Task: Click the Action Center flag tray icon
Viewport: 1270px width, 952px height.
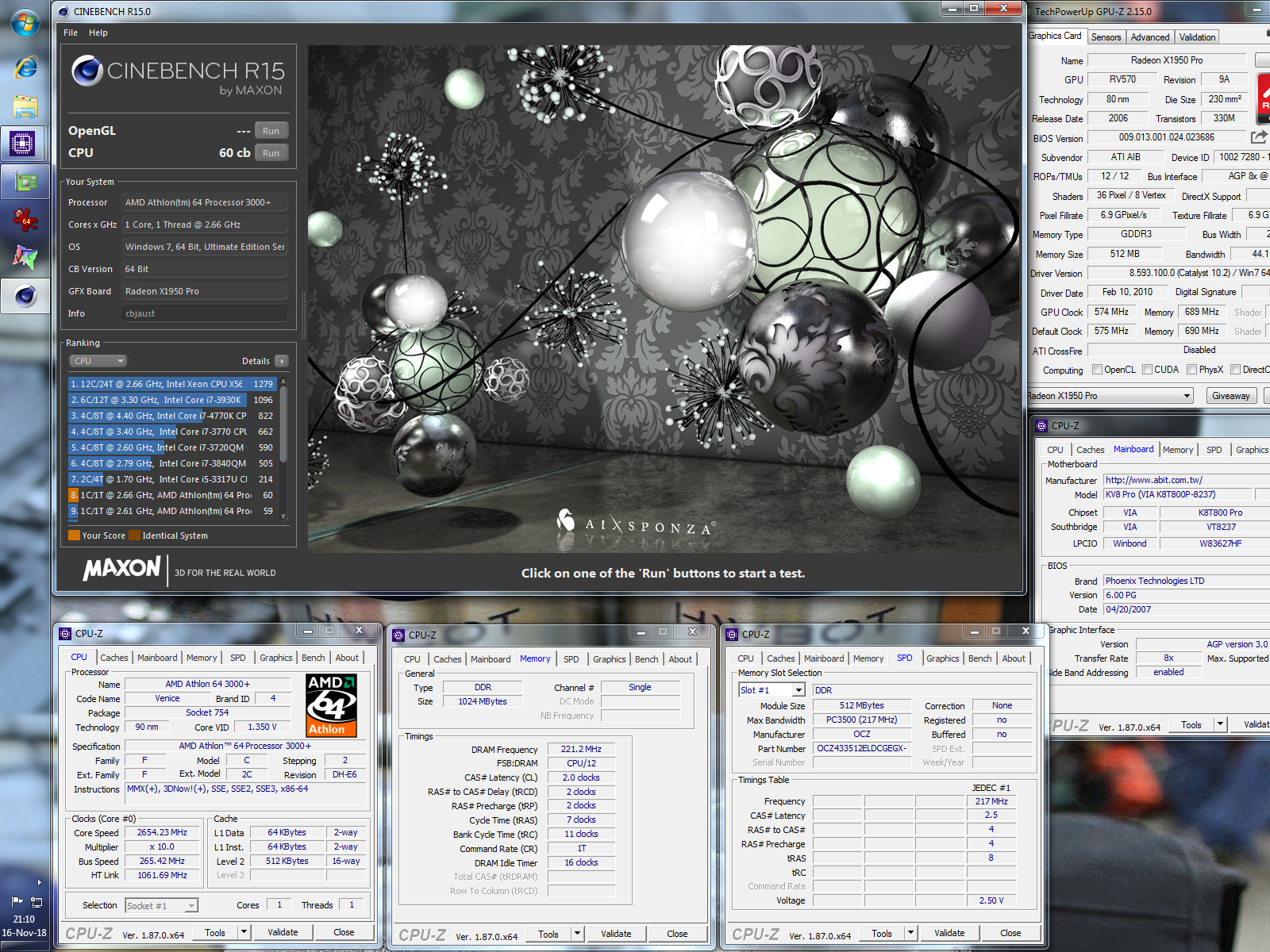Action: coord(17,901)
